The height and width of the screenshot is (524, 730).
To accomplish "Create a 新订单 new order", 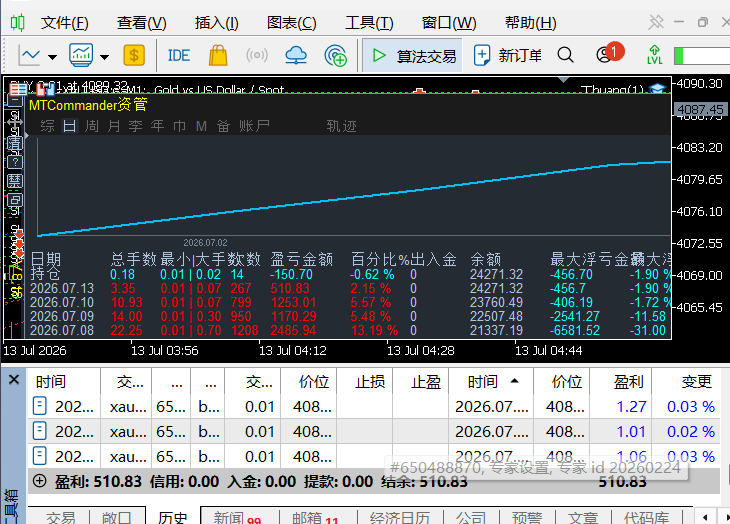I will [507, 56].
